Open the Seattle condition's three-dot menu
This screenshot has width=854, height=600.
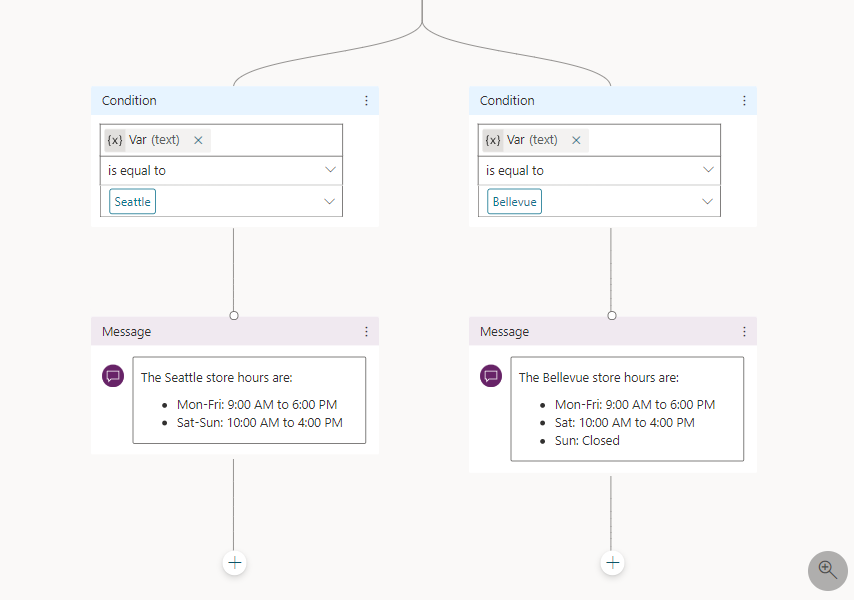point(366,101)
